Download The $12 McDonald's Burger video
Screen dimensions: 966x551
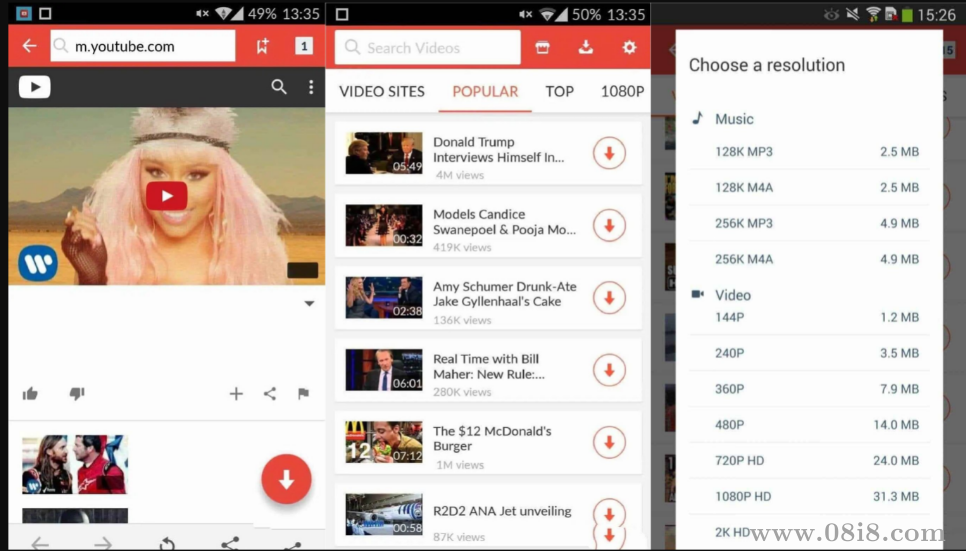(609, 442)
